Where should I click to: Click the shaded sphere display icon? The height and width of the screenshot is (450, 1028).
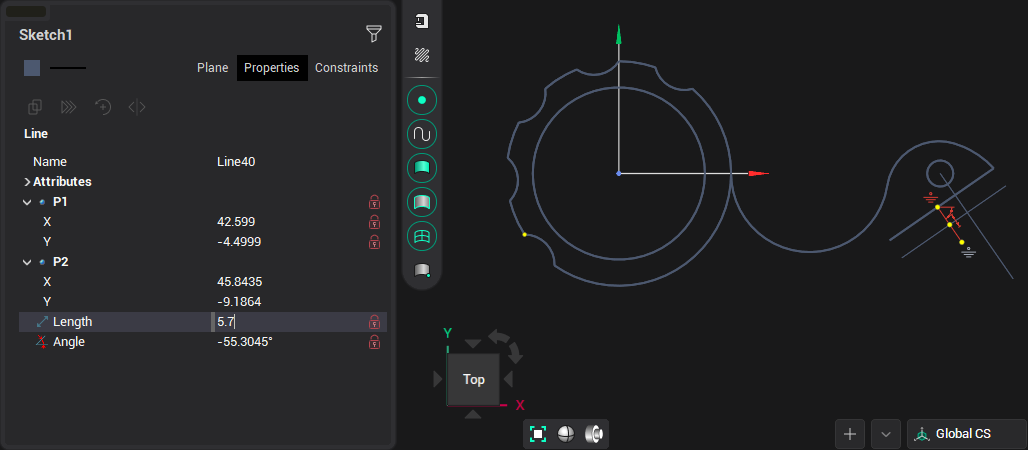(x=566, y=434)
